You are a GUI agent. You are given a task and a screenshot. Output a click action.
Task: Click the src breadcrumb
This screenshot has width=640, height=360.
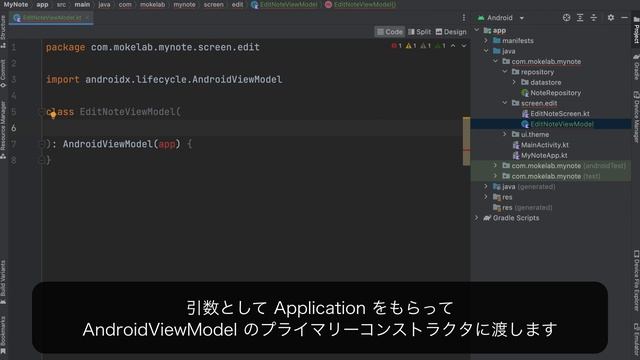click(x=61, y=4)
